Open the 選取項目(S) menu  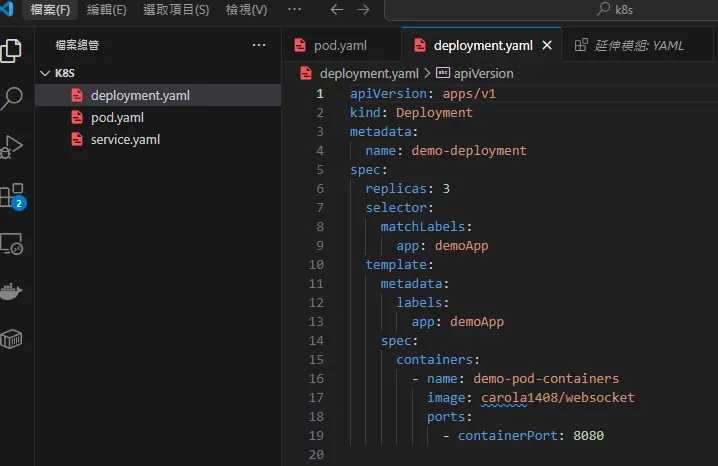176,10
